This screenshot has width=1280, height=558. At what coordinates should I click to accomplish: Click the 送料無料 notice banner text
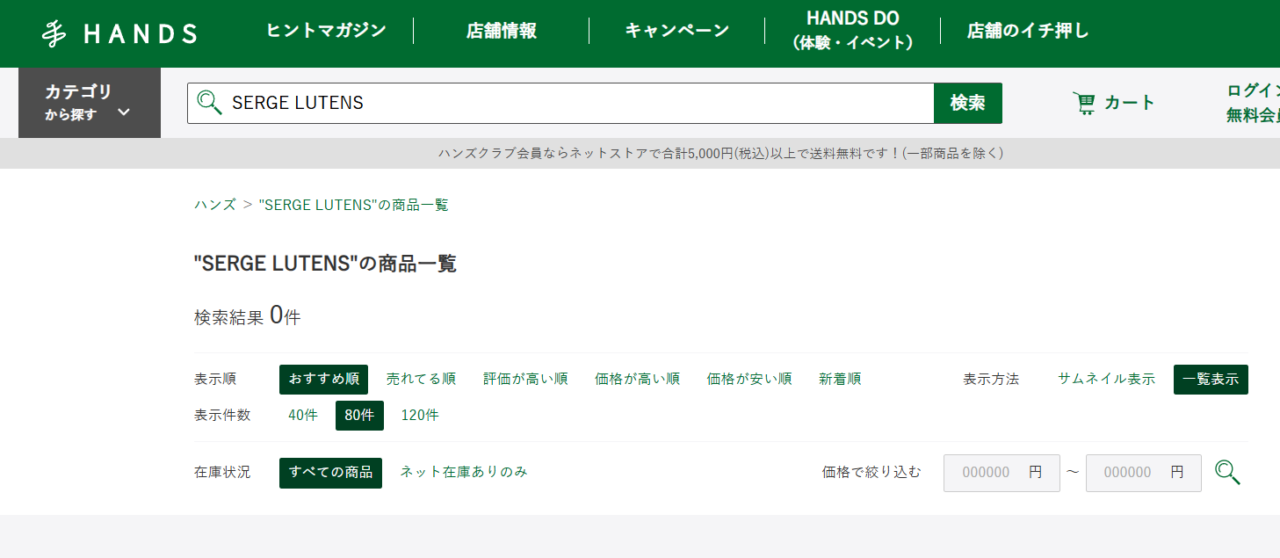coord(720,154)
